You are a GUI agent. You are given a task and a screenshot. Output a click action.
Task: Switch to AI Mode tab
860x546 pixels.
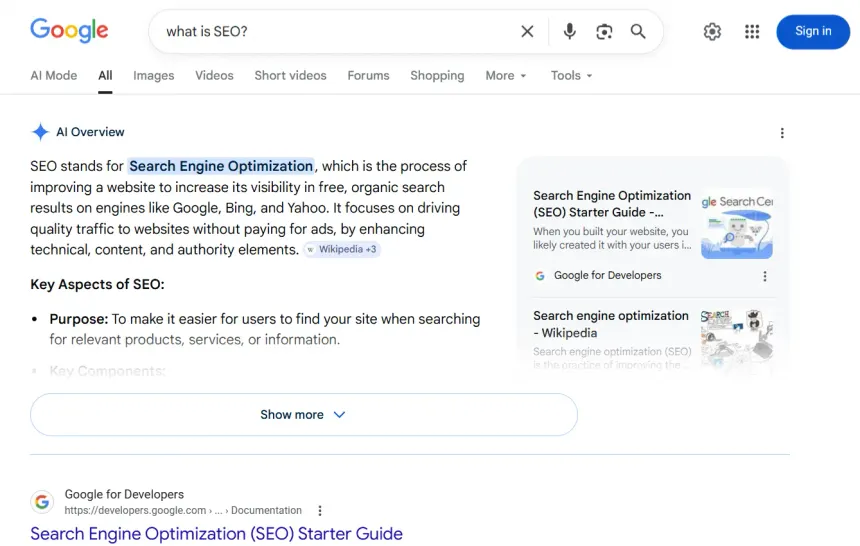pos(54,76)
